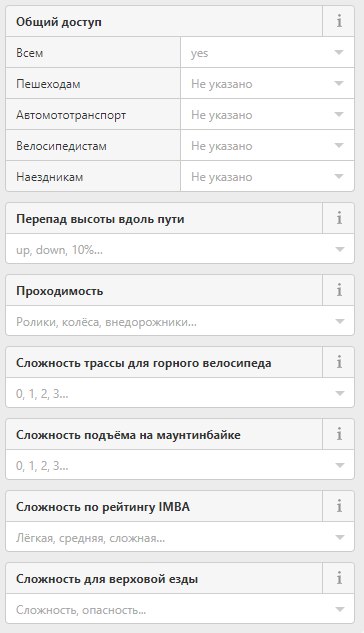
Task: Click the Сложность подъёма на маунтинбайке value field
Action: [x=180, y=465]
